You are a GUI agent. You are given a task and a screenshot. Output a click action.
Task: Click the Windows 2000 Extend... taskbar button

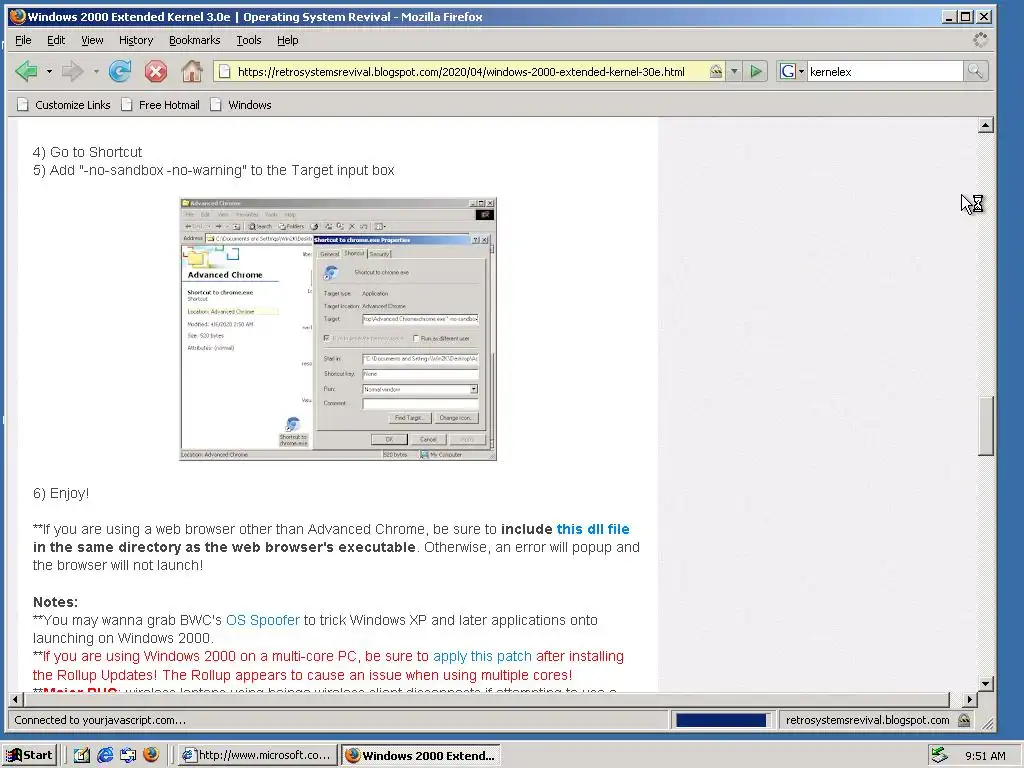point(421,756)
